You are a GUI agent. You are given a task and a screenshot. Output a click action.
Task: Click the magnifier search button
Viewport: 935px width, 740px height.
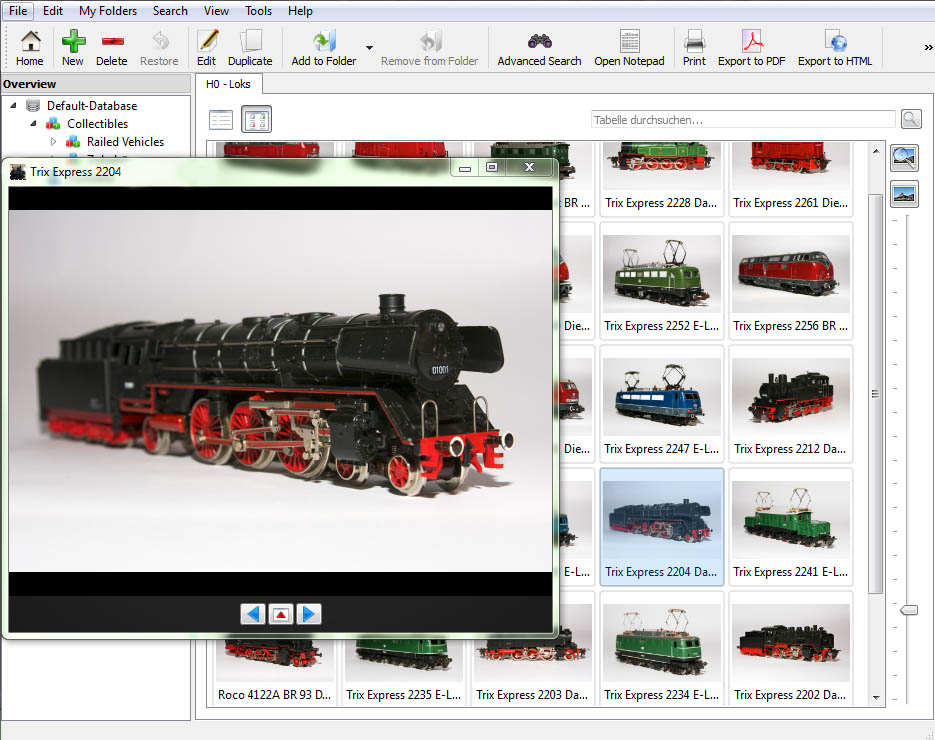pyautogui.click(x=911, y=119)
